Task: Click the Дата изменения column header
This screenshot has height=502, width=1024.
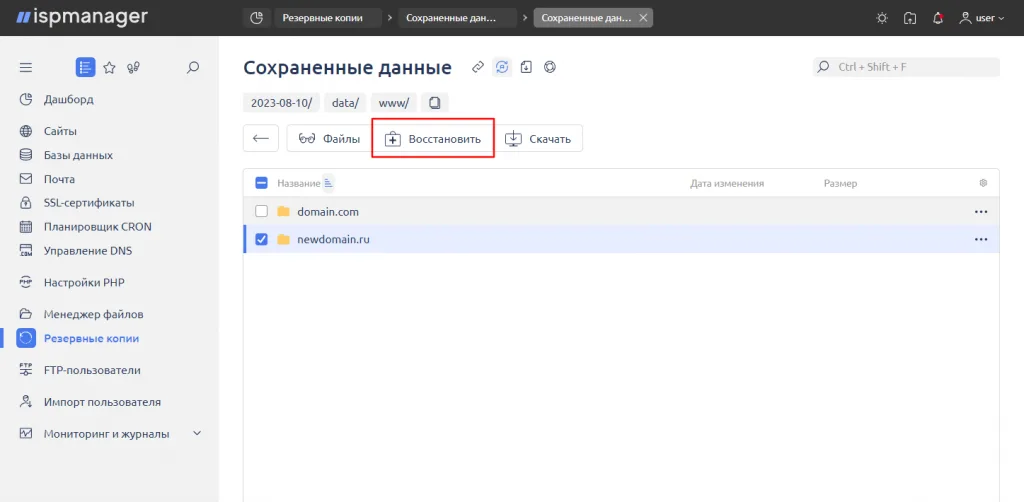Action: point(727,183)
